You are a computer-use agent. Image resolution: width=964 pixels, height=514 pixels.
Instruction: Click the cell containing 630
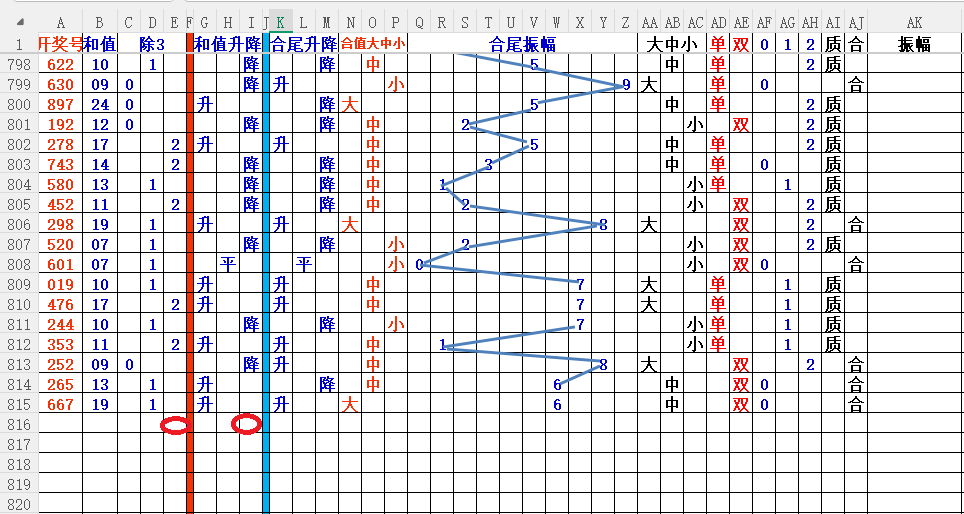coord(60,84)
